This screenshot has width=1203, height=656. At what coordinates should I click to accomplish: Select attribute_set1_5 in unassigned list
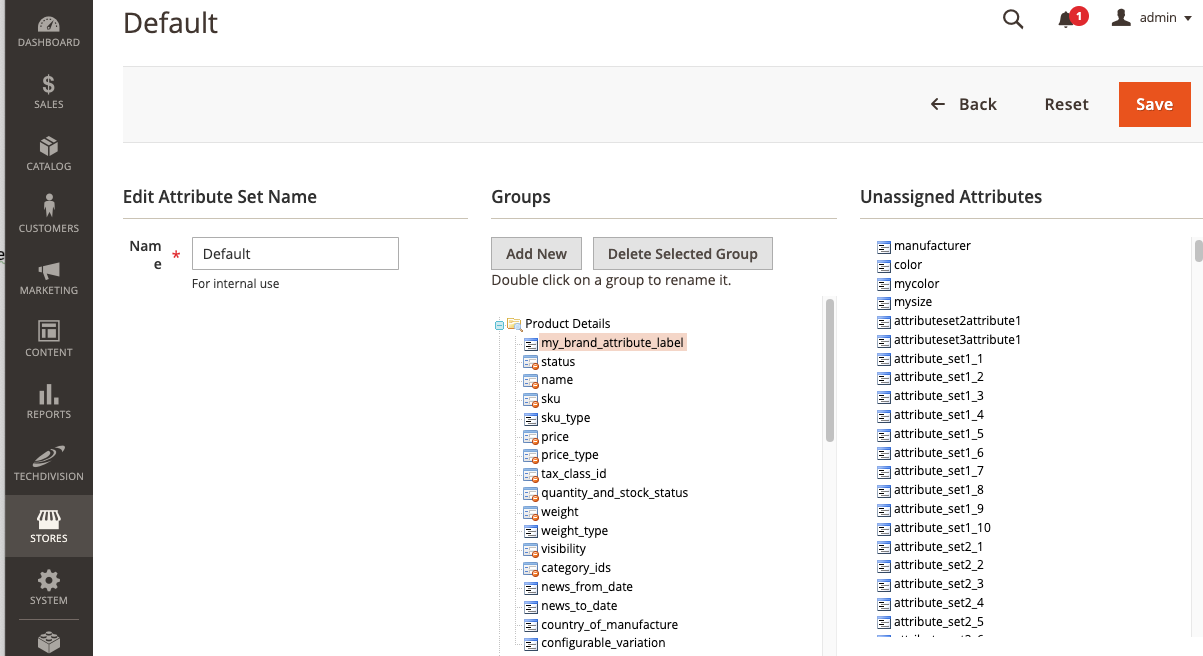(938, 434)
